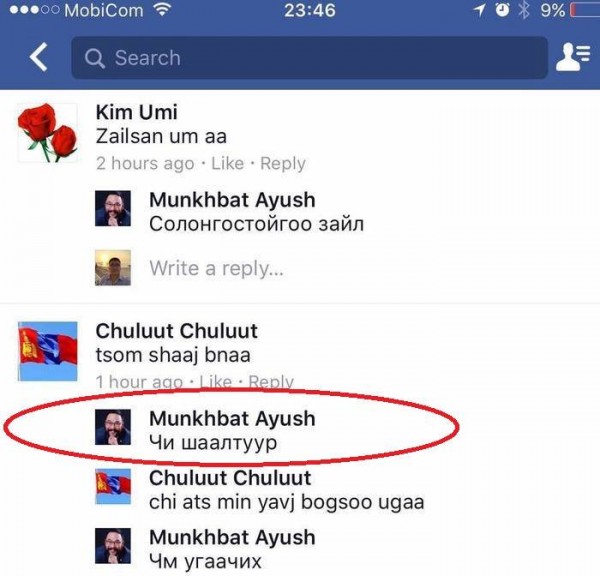600x576 pixels.
Task: Tap Chuluut Chuluut avatar beside chi ats reply
Action: click(x=113, y=486)
